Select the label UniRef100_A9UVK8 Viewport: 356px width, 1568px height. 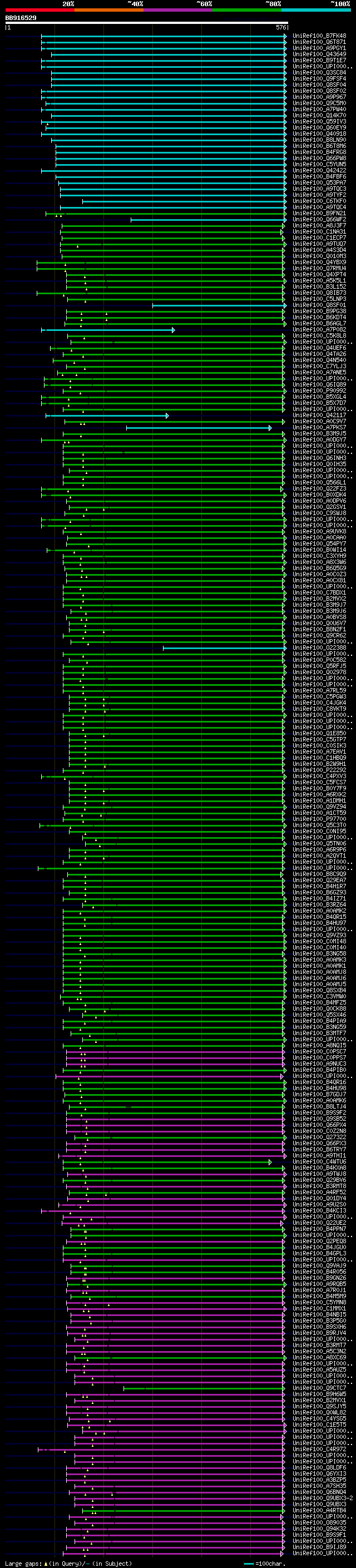point(319,531)
